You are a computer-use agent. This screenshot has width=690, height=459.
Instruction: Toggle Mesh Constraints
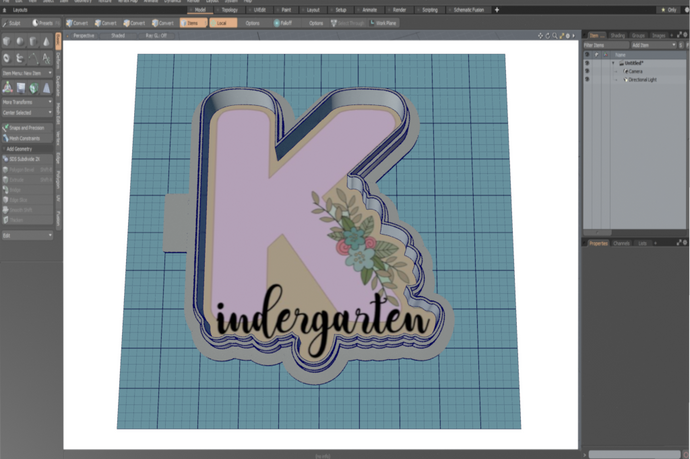pyautogui.click(x=27, y=138)
